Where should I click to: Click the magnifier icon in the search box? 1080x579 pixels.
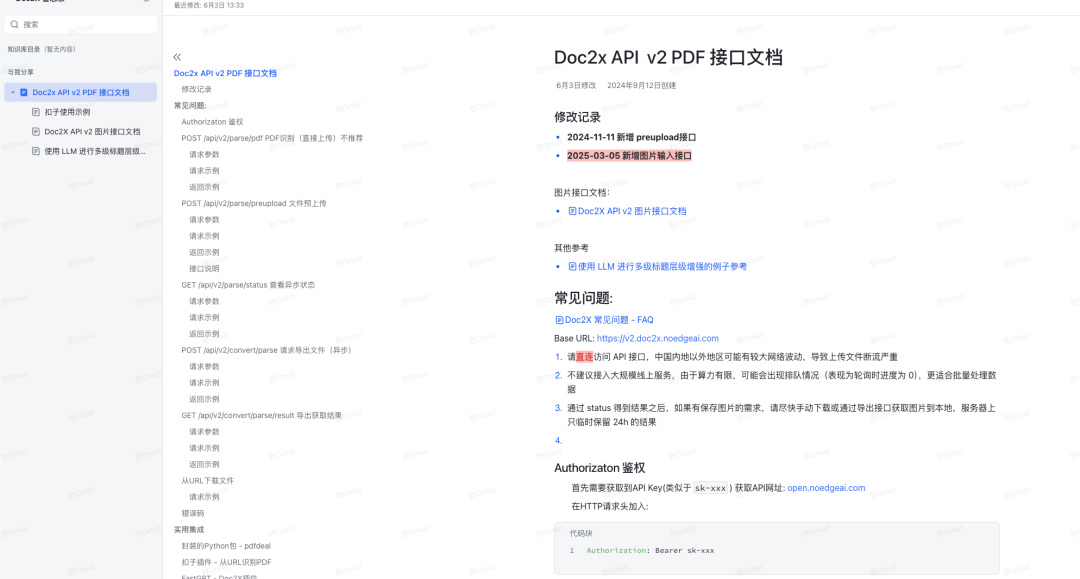(x=14, y=24)
